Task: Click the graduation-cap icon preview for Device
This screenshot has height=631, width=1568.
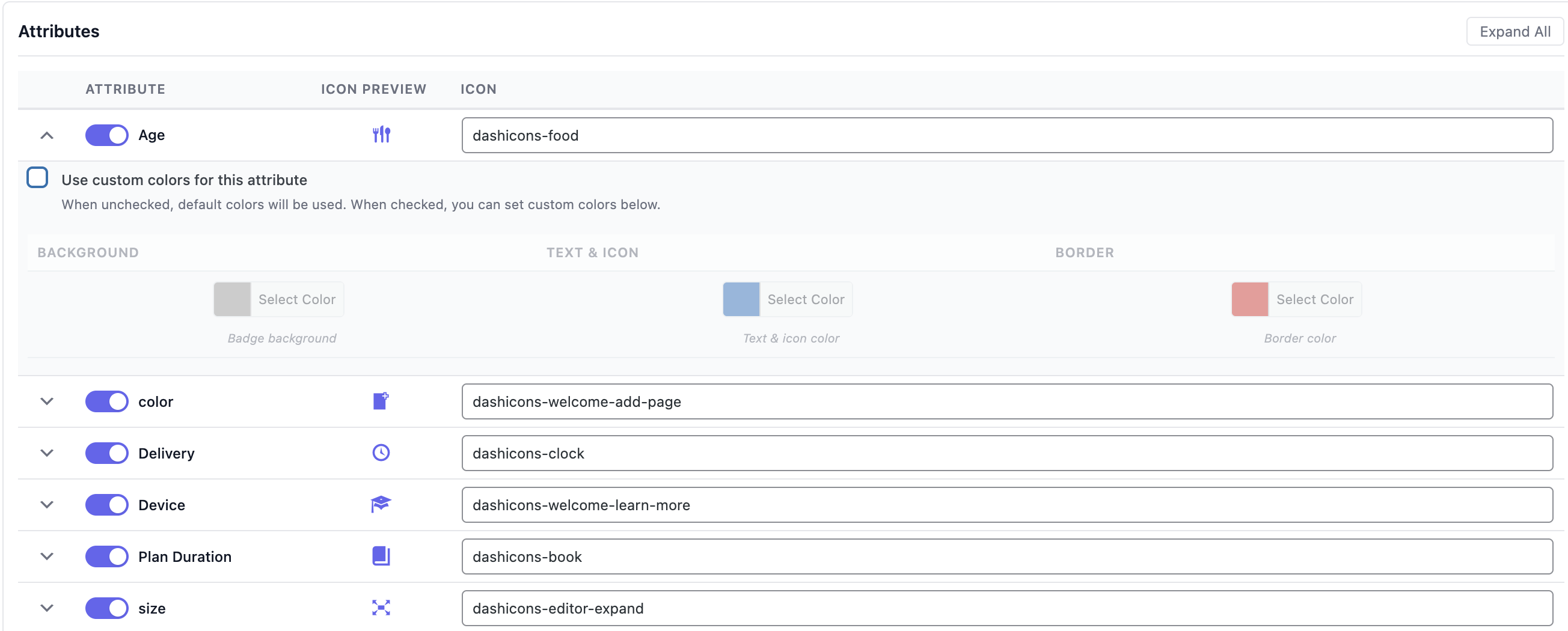Action: click(381, 504)
